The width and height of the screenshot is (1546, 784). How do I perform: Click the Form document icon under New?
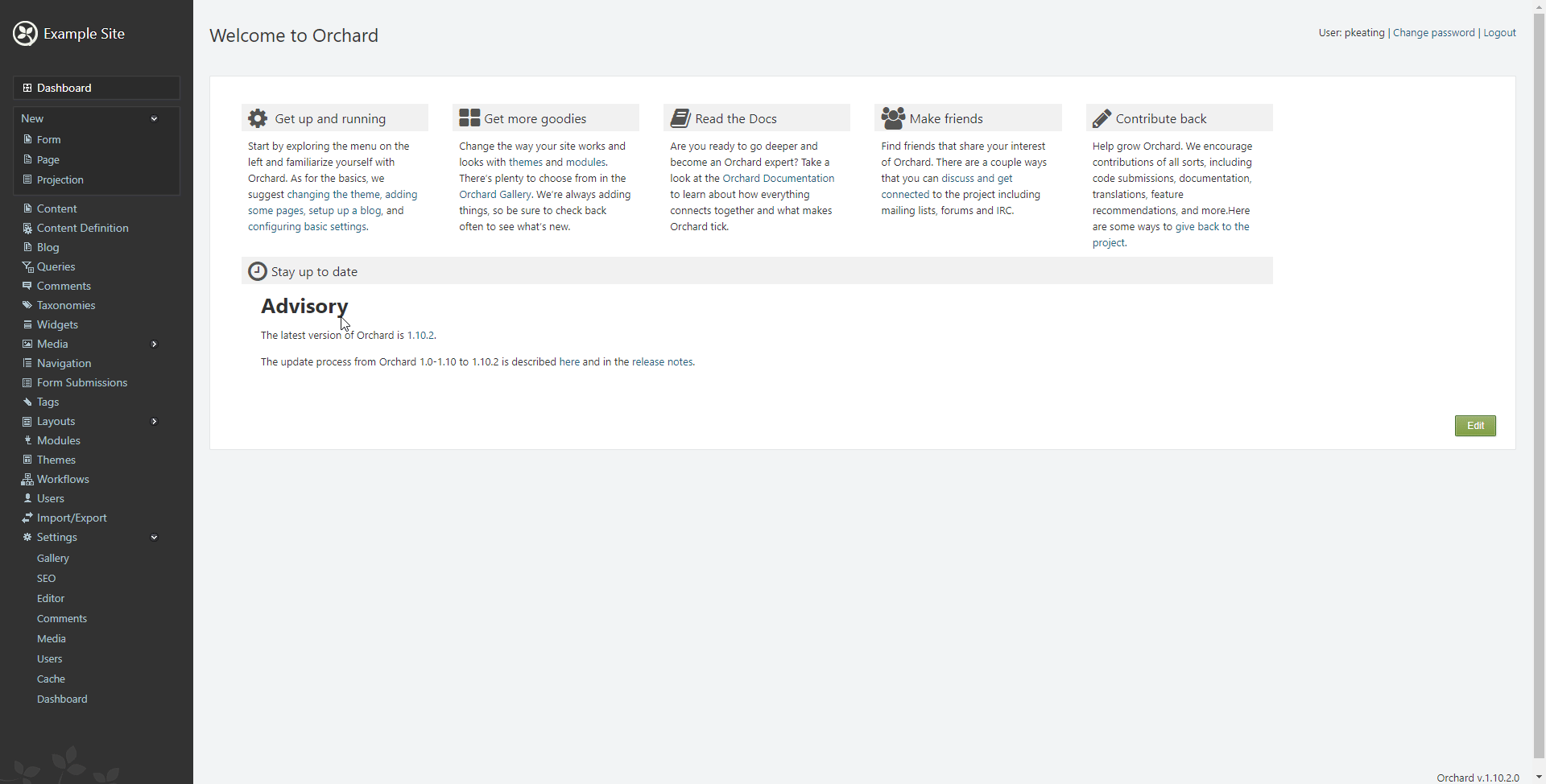pos(27,139)
